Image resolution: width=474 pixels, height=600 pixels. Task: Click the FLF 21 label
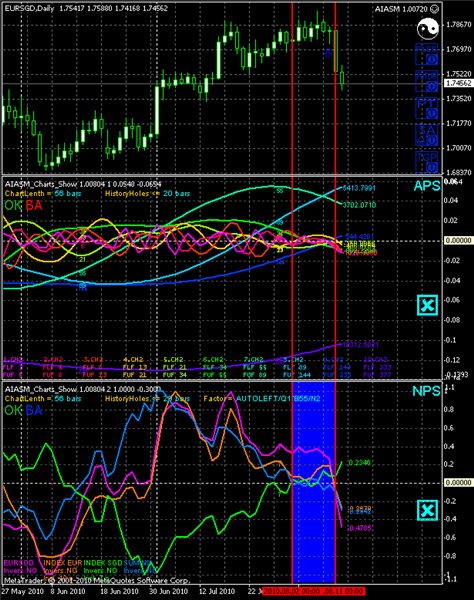point(174,367)
